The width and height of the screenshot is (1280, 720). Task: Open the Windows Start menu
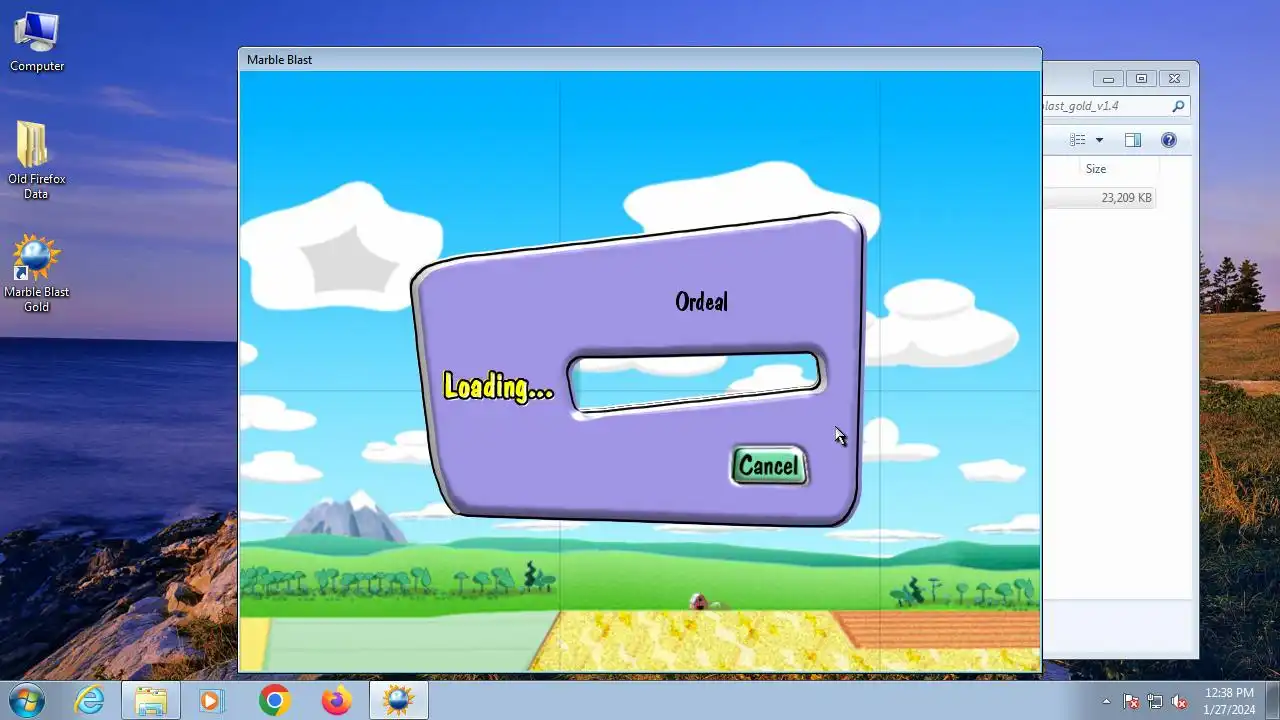tap(27, 700)
